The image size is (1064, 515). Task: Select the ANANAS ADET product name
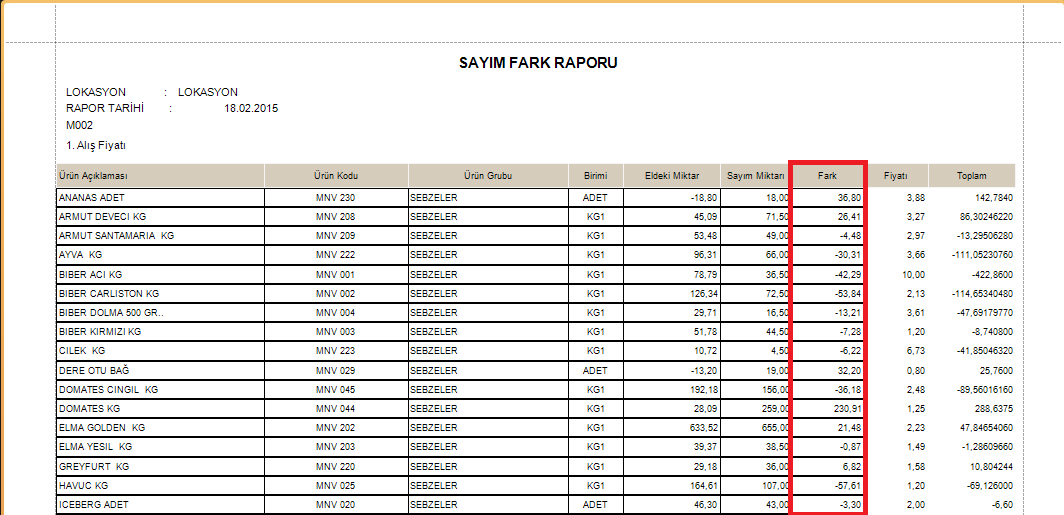pos(92,198)
